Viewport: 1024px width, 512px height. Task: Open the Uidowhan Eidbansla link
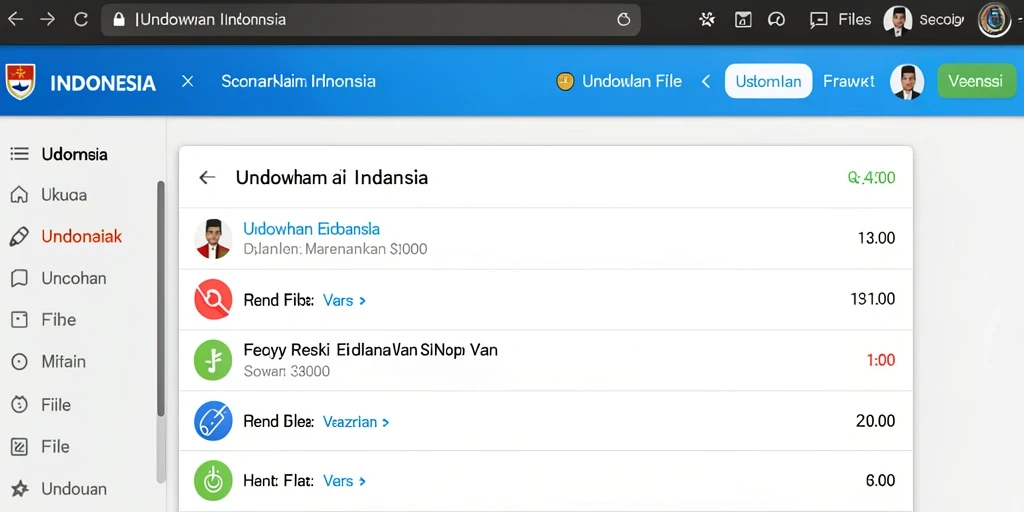pos(312,229)
